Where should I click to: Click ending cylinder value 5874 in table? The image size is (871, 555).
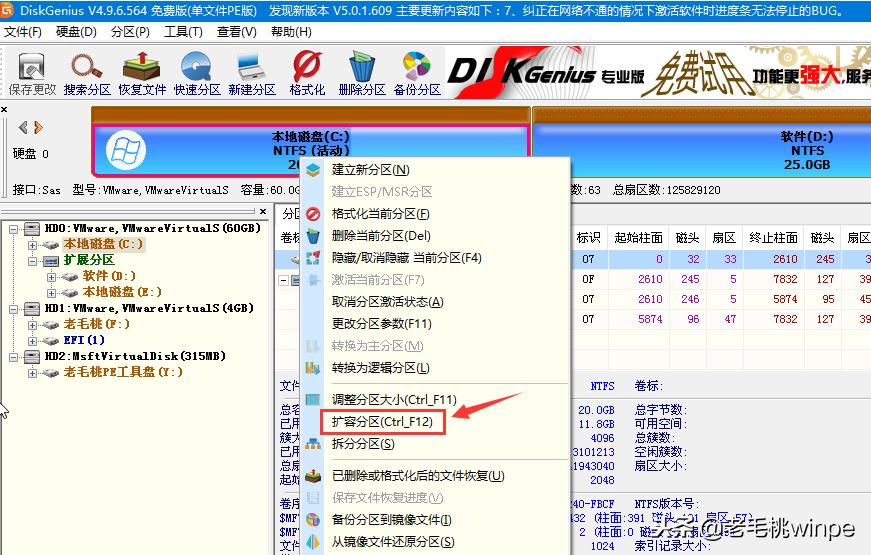click(x=785, y=299)
